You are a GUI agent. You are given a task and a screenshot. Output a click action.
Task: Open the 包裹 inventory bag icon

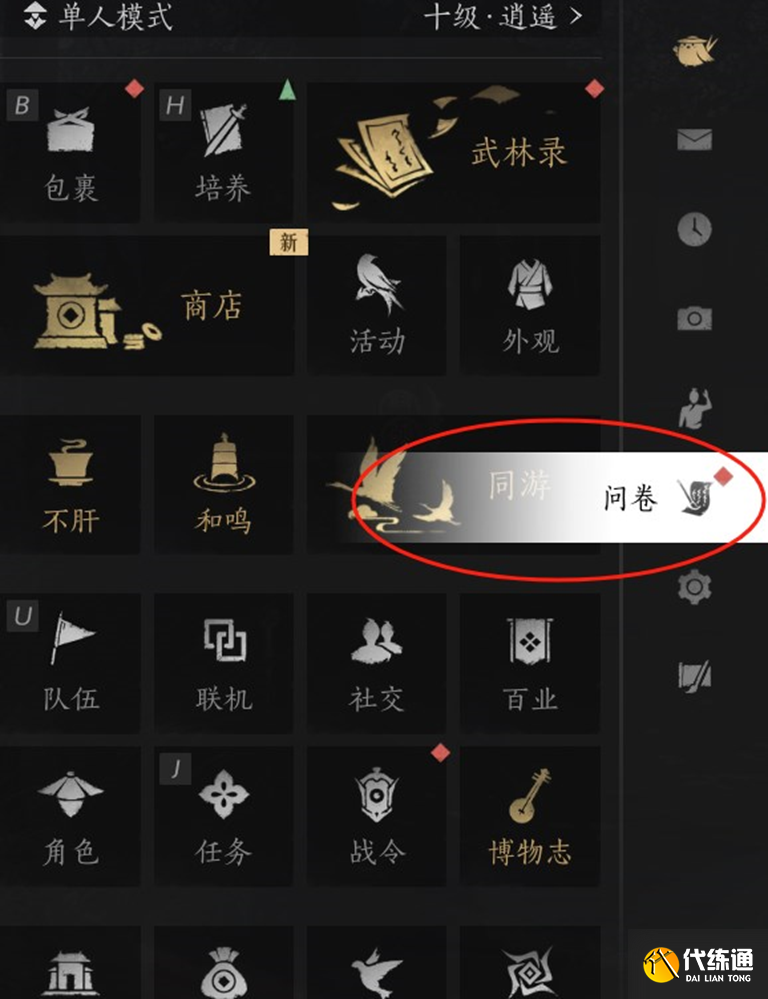[x=69, y=153]
